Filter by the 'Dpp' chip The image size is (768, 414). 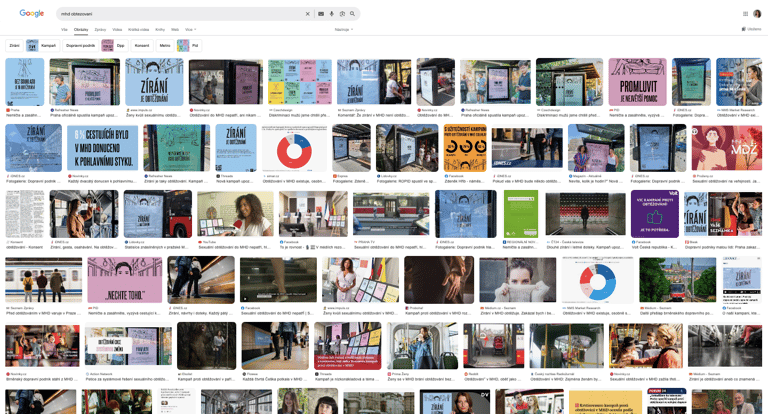point(115,46)
